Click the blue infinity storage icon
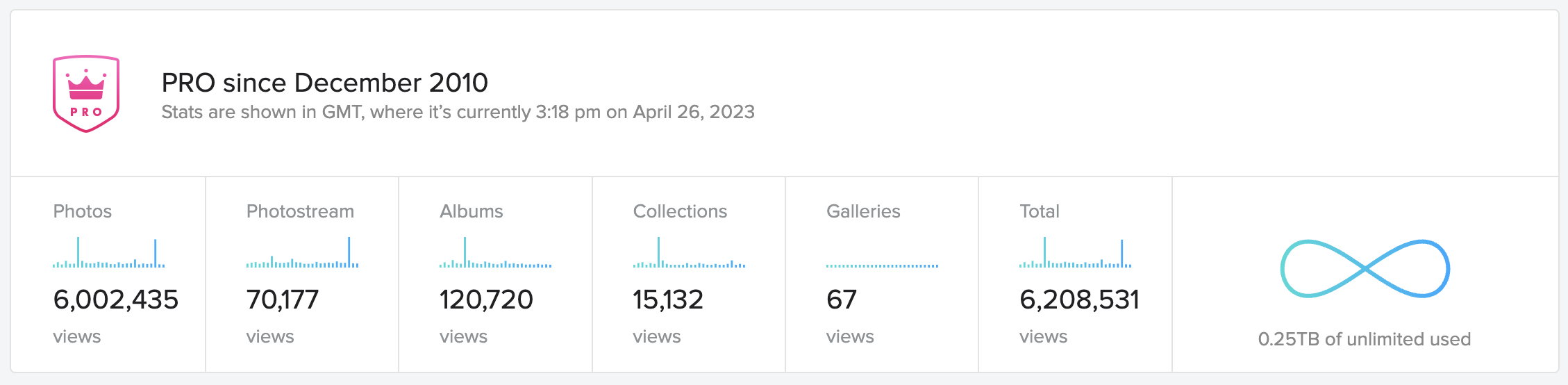Viewport: 1568px width, 385px height. tap(1365, 269)
